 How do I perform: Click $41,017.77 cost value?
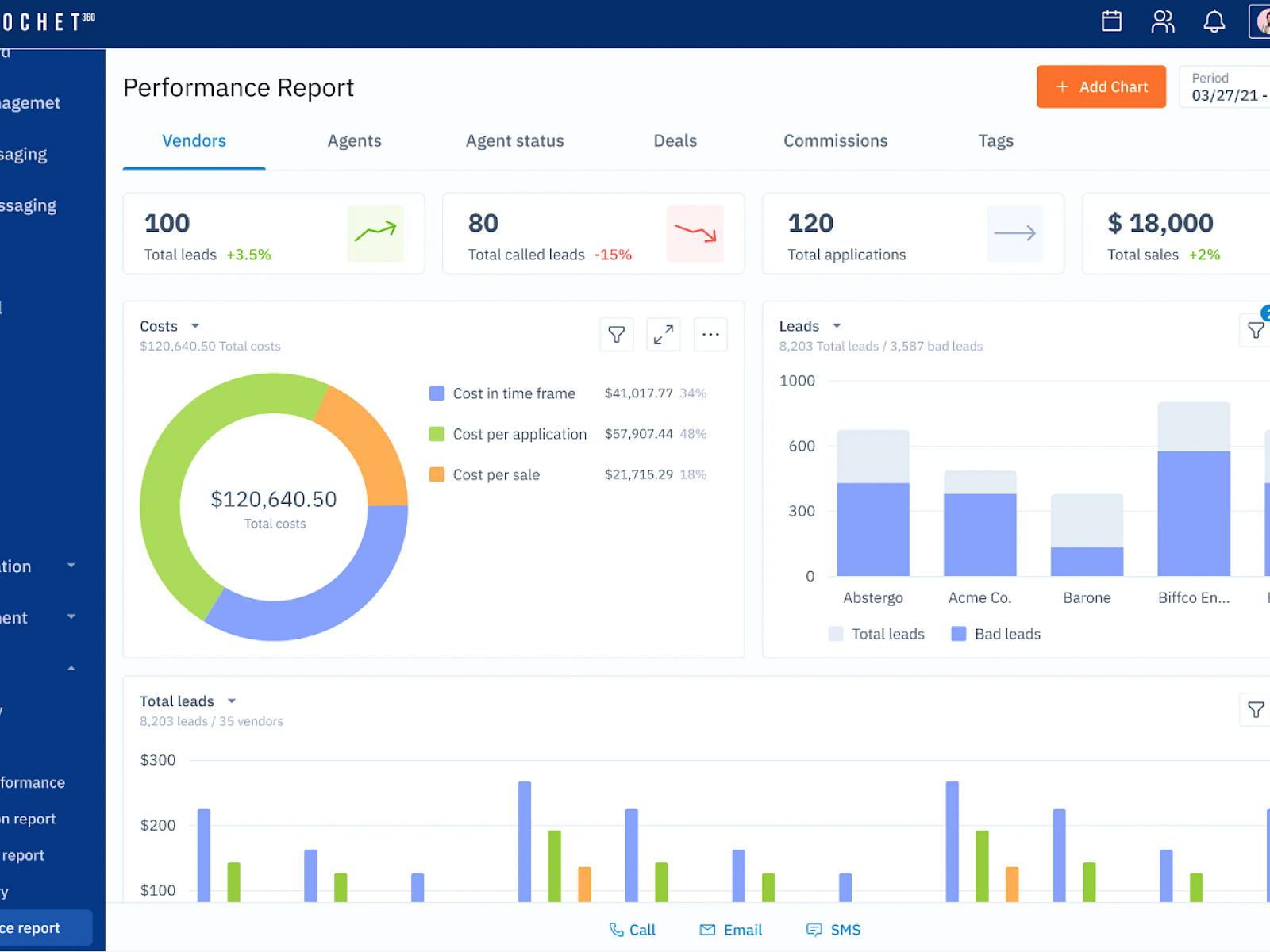point(638,393)
